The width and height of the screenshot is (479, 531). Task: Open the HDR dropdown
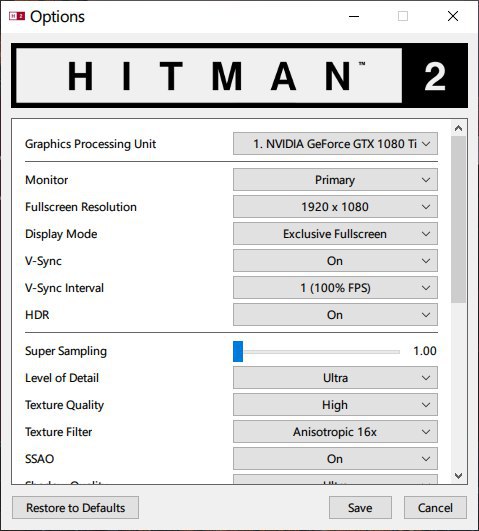(335, 315)
